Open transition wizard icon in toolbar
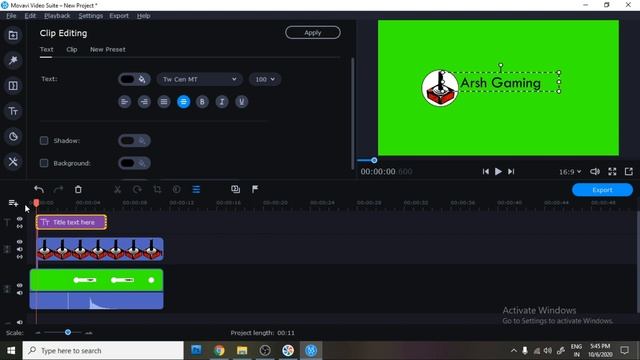Screen dimensions: 640x360 coord(236,189)
